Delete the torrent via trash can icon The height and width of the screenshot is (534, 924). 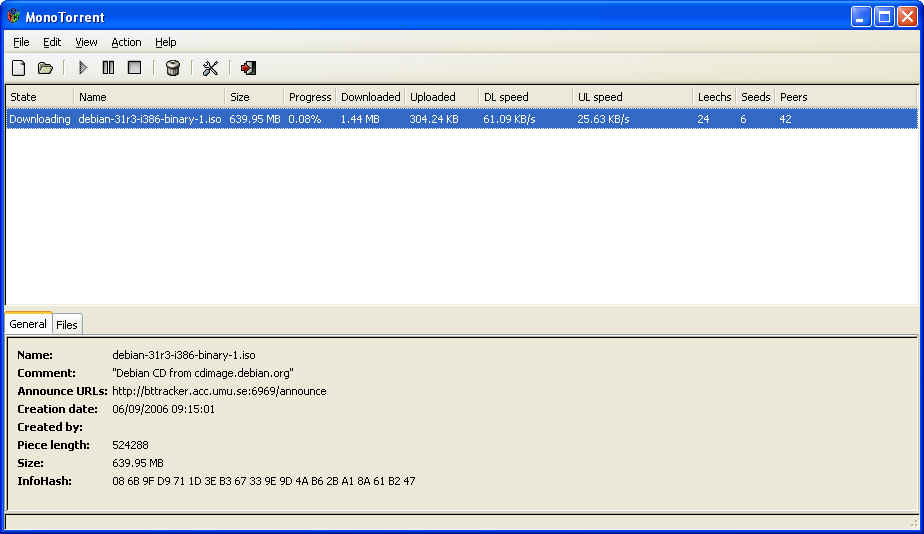pyautogui.click(x=173, y=68)
